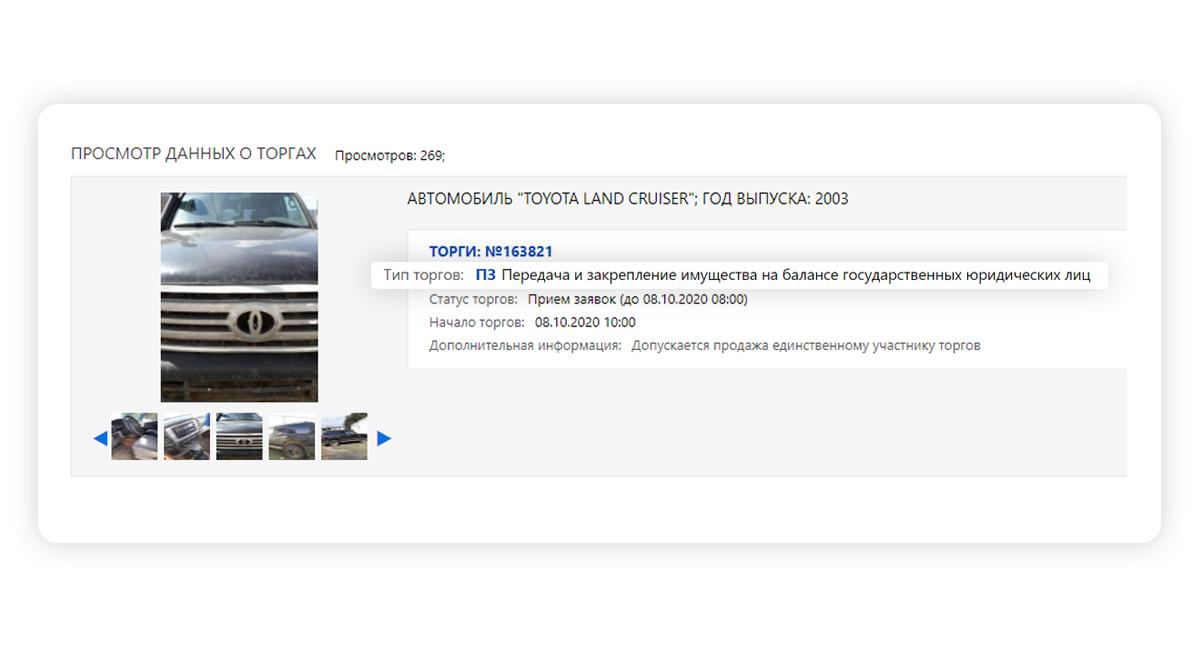The image size is (1193, 671).
Task: Select the Toyota Land Cruiser title text
Action: click(628, 199)
